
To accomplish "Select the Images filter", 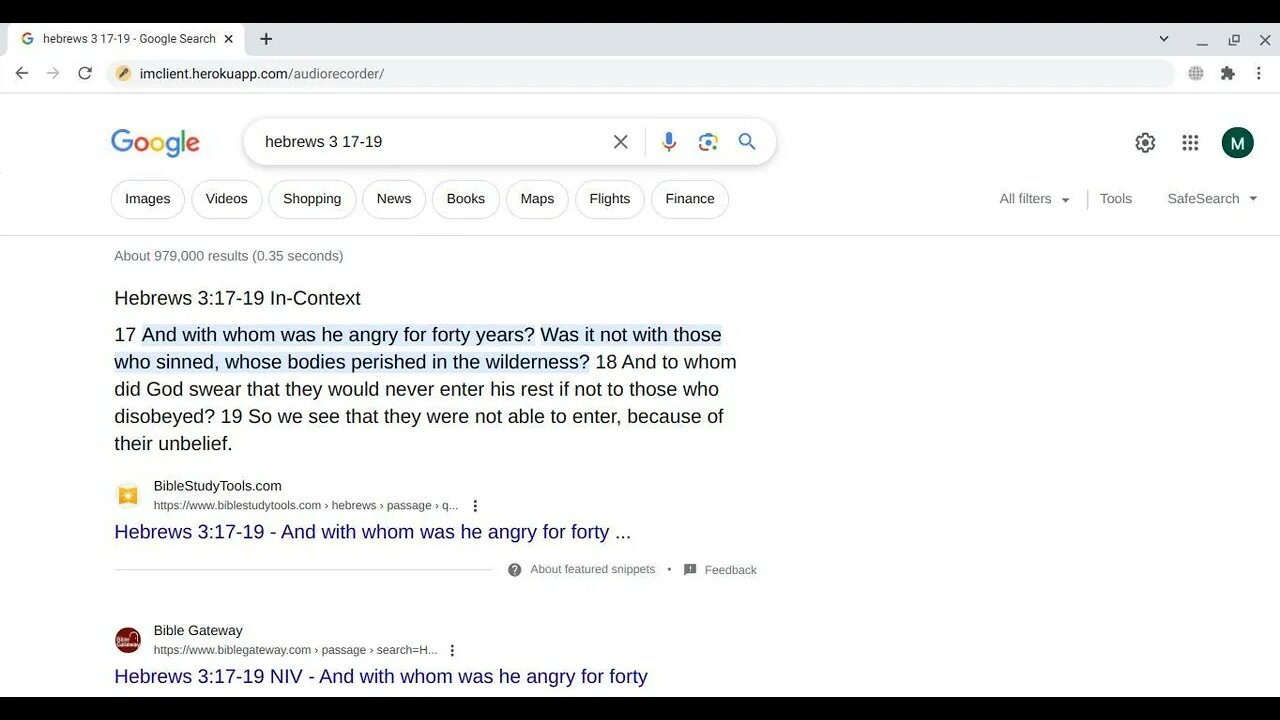I will [148, 199].
